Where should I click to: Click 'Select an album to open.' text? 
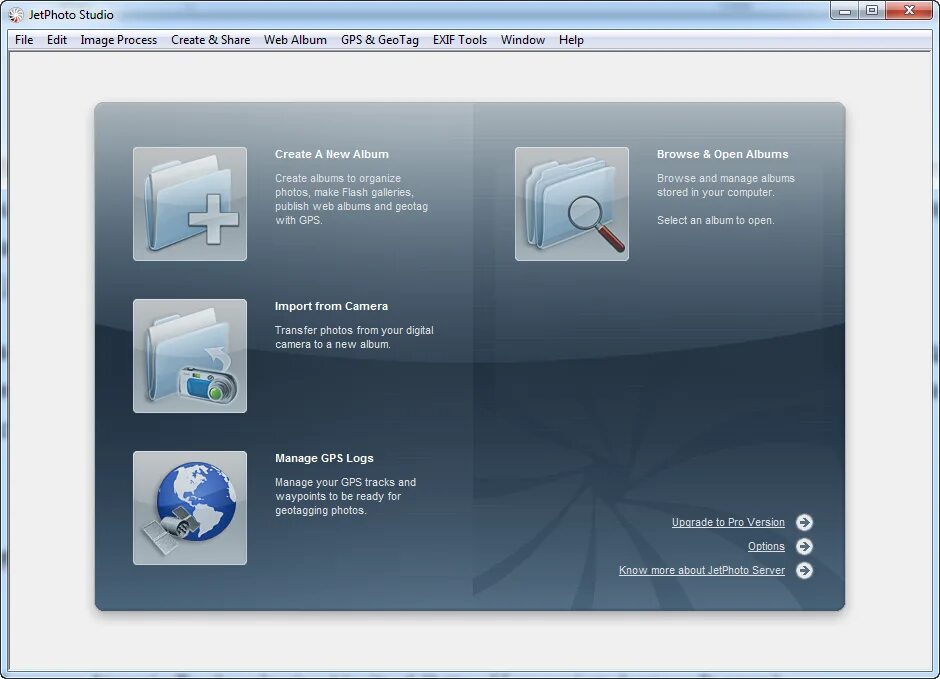point(716,221)
